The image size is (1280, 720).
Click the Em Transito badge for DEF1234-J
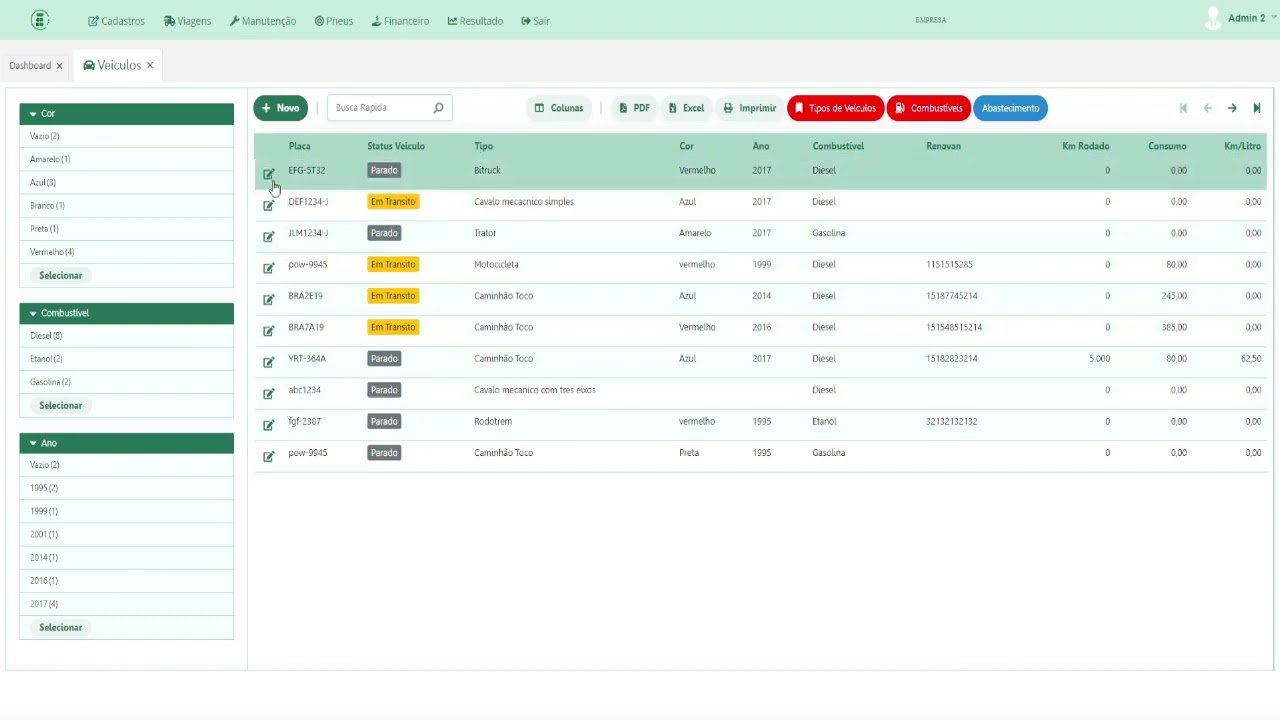(393, 202)
